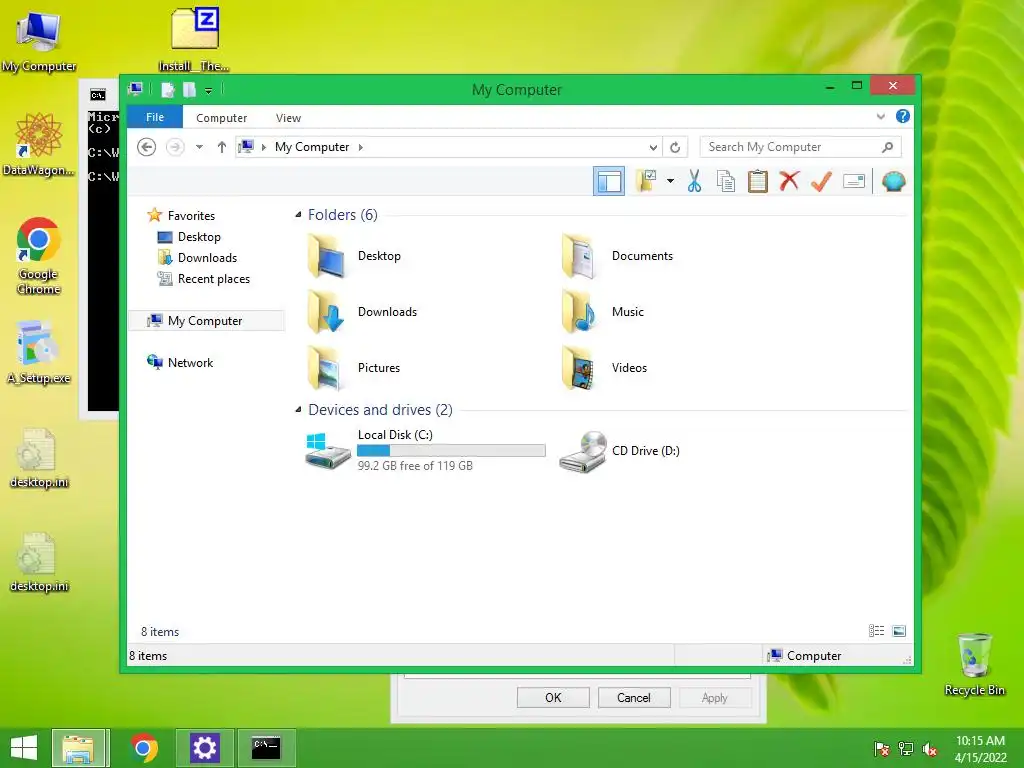Screen dimensions: 1024x768
Task: Select My Computer in navigation pane
Action: pos(207,321)
